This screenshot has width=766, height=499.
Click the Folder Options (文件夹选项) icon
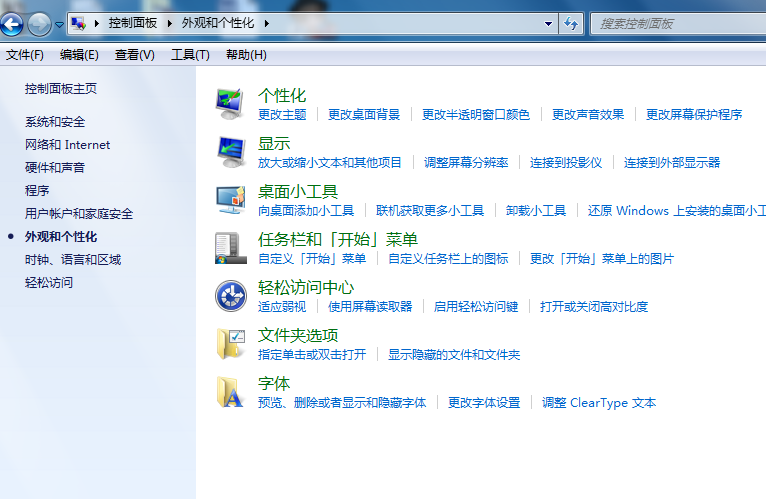pyautogui.click(x=231, y=344)
